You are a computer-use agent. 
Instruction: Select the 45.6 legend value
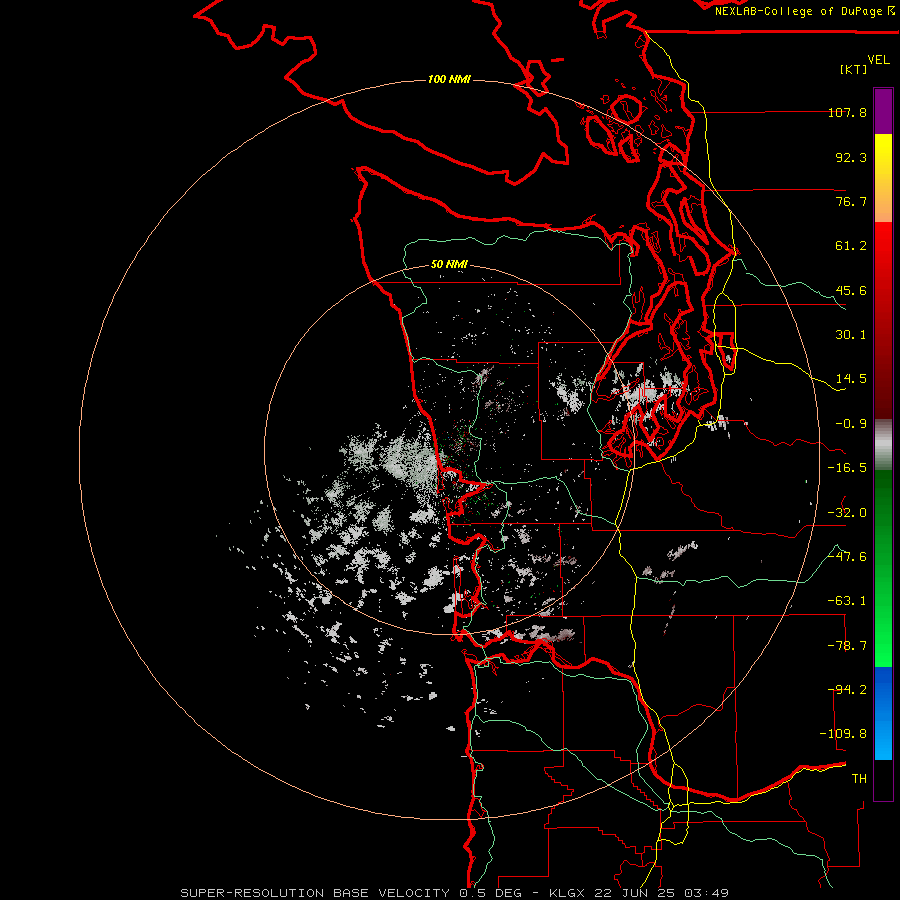click(x=851, y=290)
